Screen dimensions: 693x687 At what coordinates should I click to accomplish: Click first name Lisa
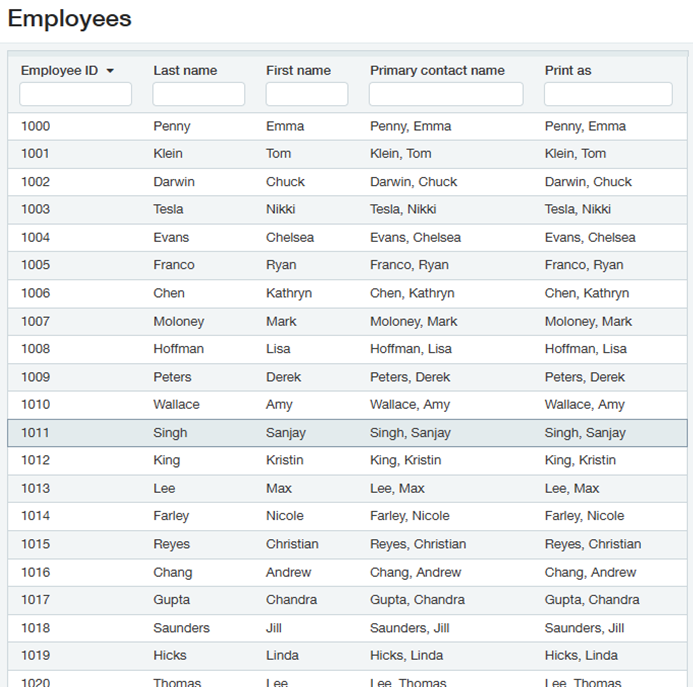pos(278,349)
